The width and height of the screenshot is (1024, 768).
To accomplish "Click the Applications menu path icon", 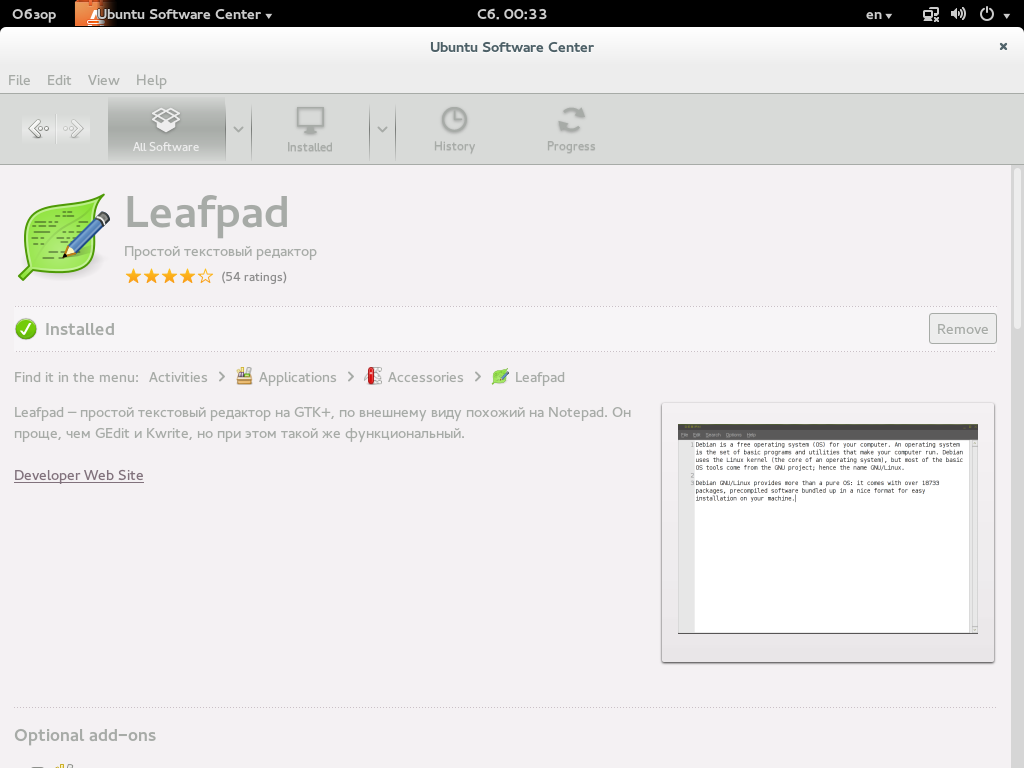I will click(x=244, y=376).
